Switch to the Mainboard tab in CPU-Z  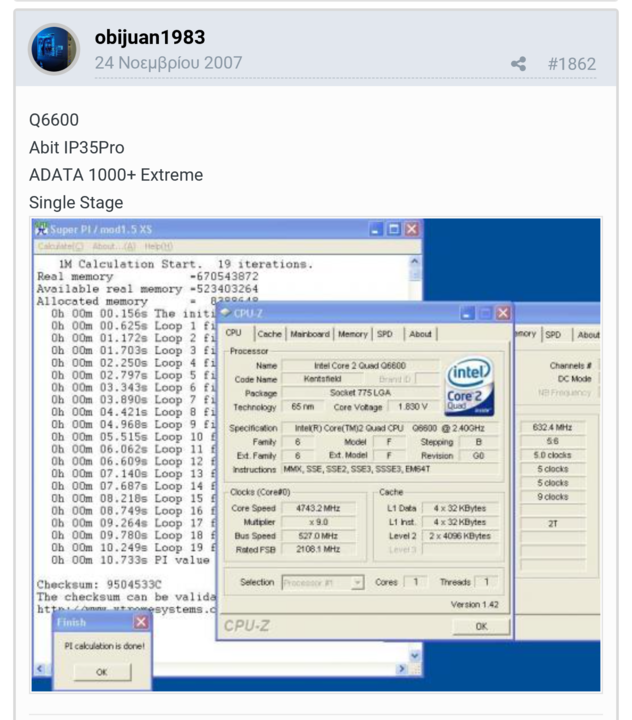pos(310,334)
